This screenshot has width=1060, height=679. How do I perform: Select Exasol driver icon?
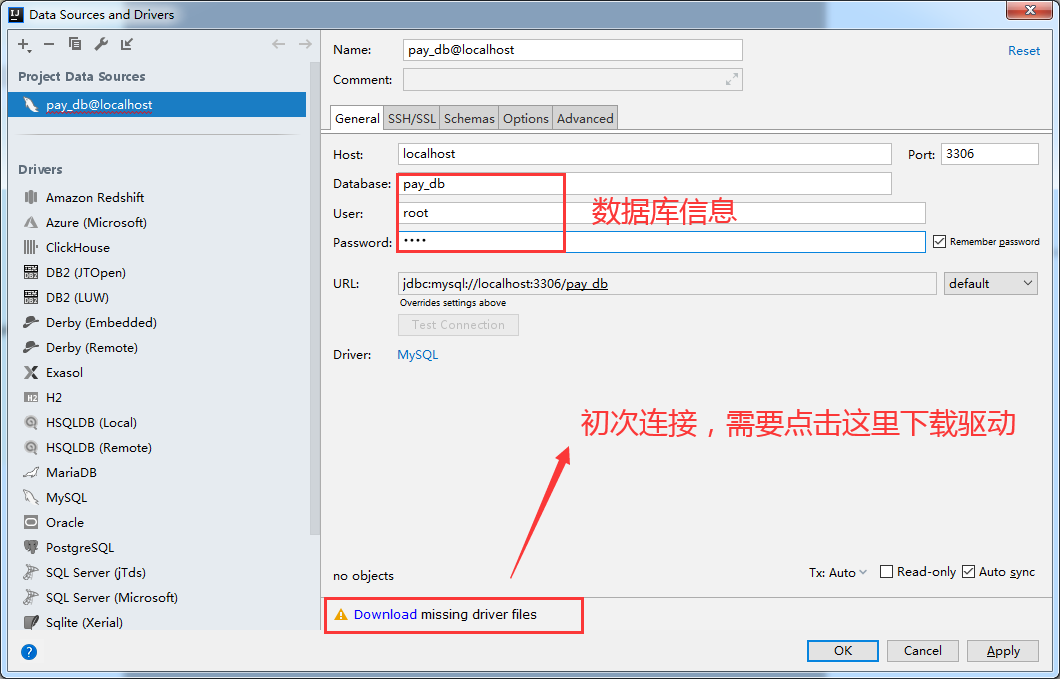coord(31,372)
